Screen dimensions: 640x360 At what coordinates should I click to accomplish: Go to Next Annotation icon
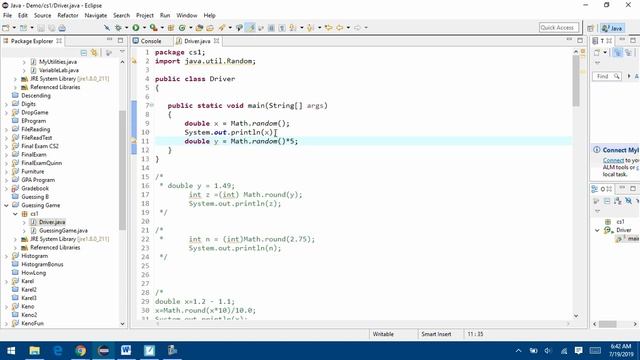click(293, 28)
